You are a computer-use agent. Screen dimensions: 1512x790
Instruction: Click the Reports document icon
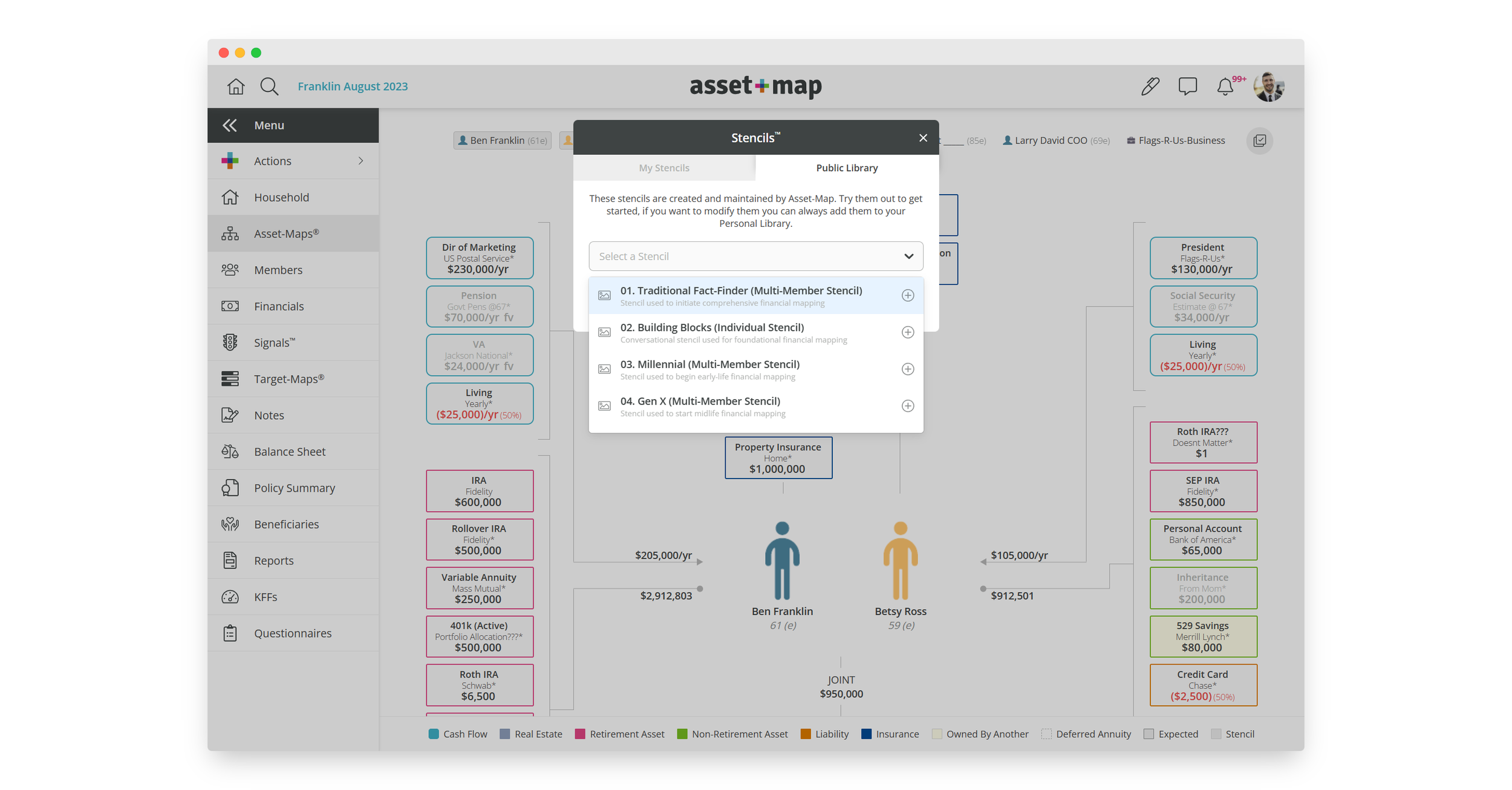[230, 560]
